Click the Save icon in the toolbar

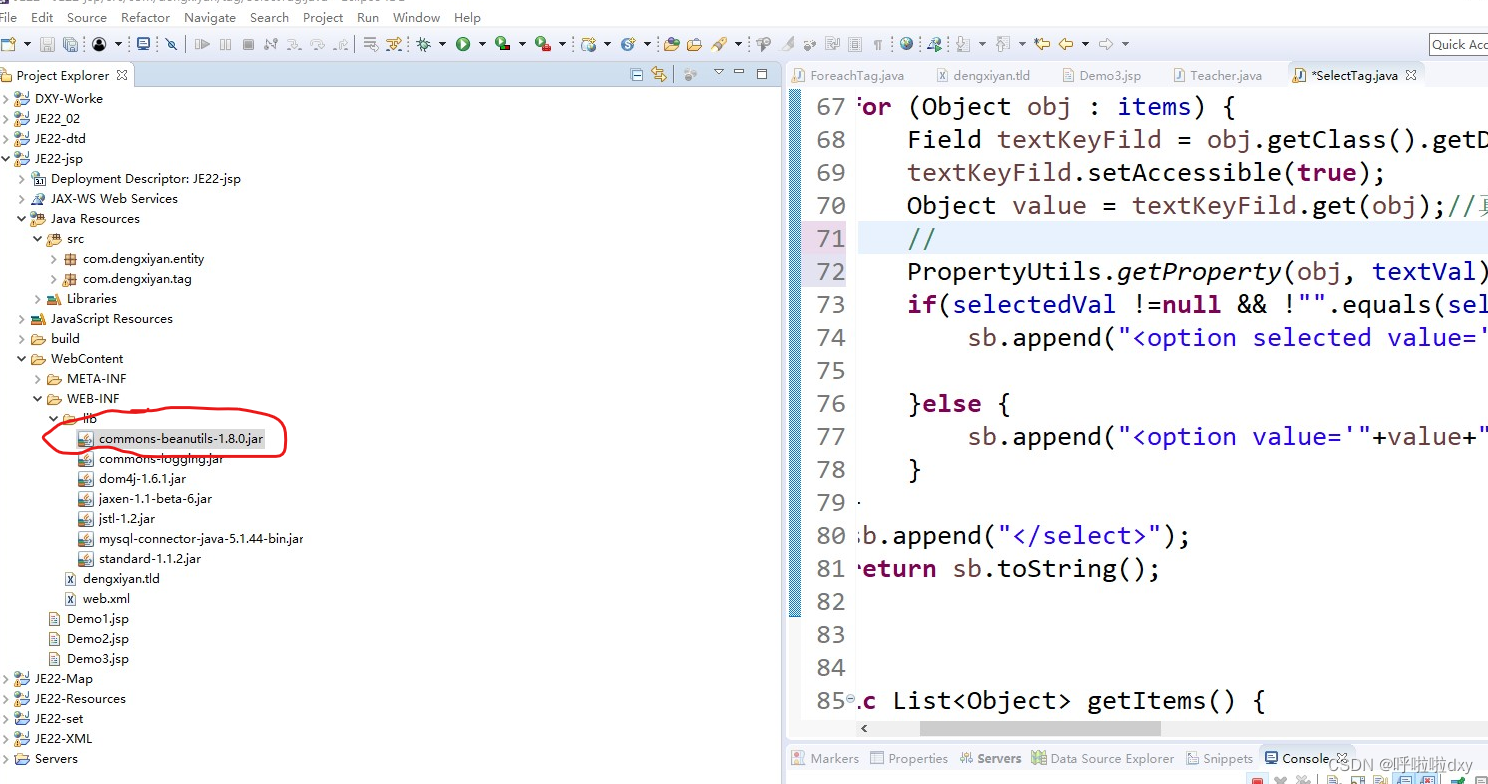[x=47, y=44]
